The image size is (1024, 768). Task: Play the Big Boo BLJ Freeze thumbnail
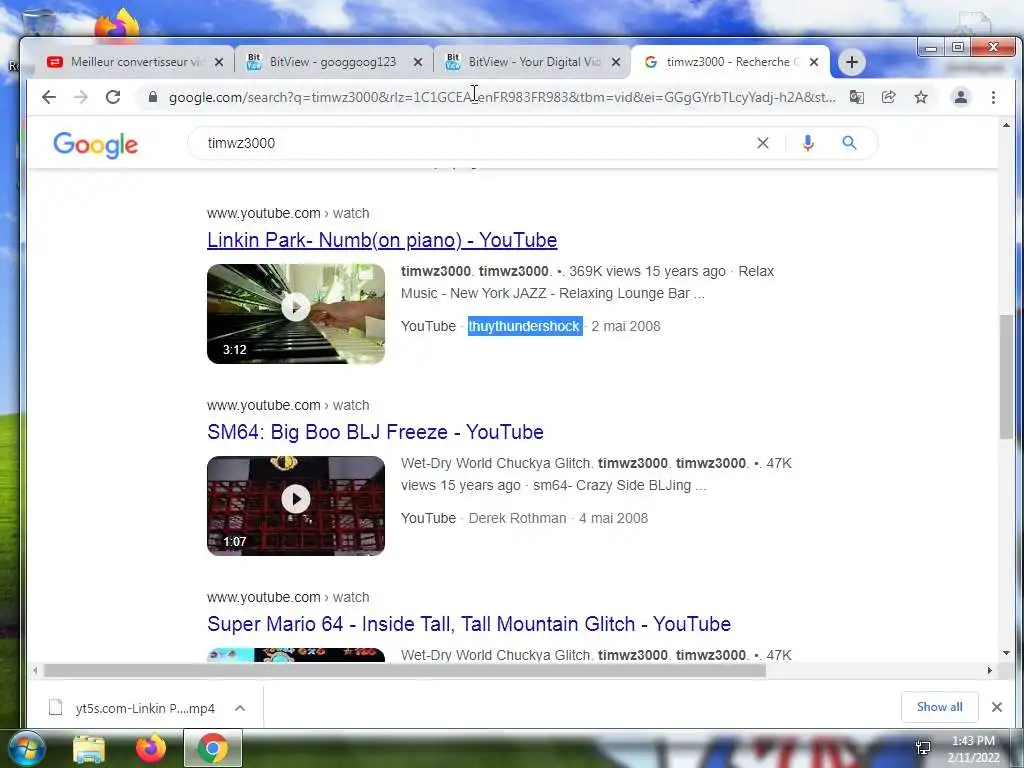(296, 505)
